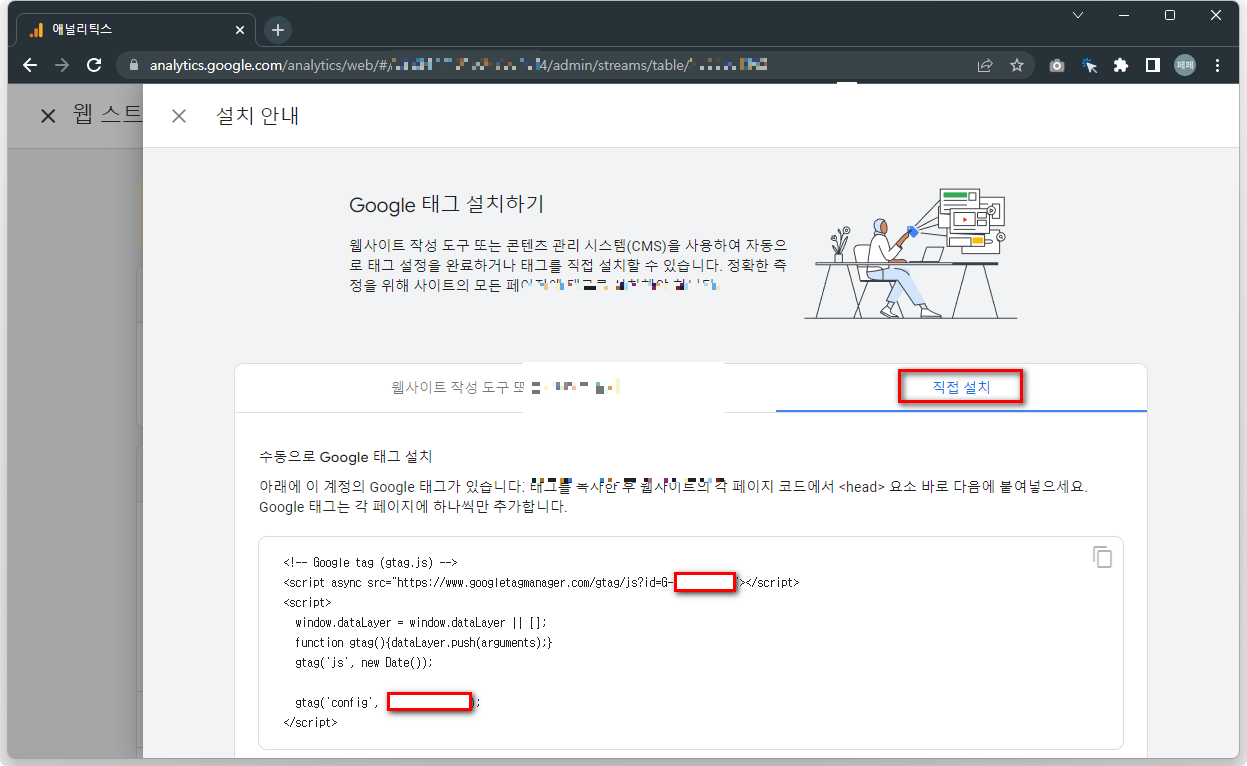
Task: Open the window title bar chevron dropdown
Action: point(1077,14)
